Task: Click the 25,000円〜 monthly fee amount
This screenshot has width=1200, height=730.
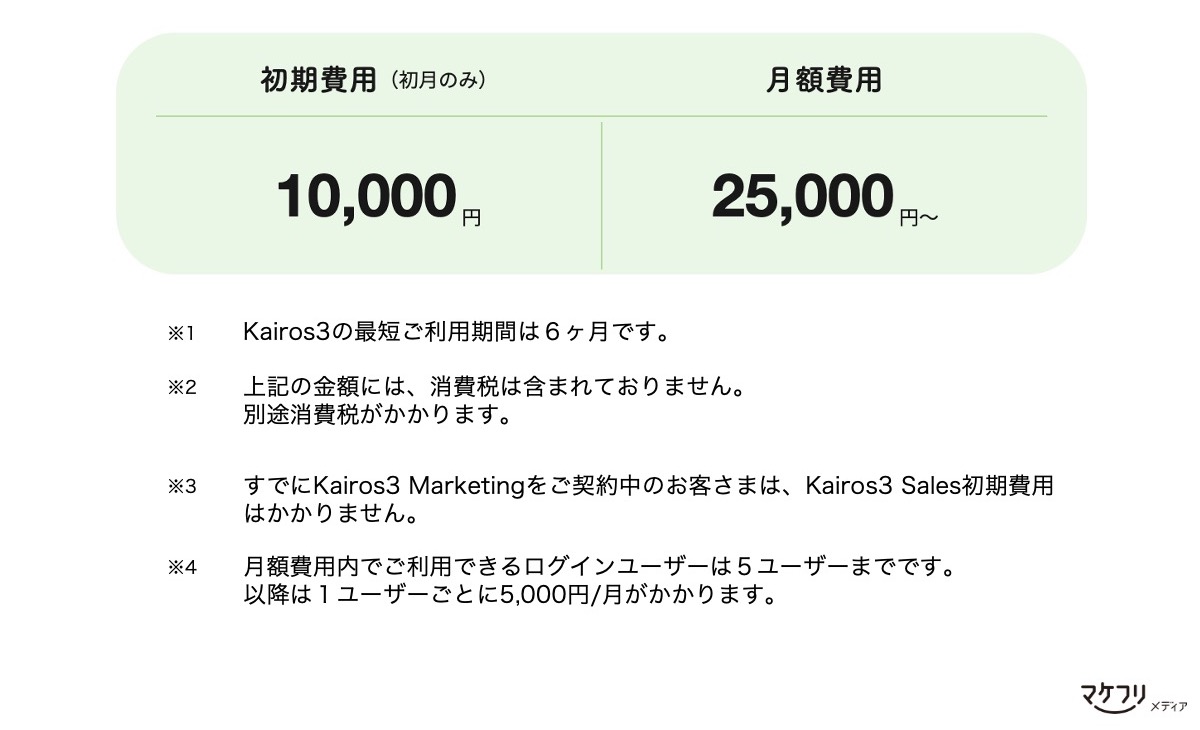Action: [x=825, y=197]
